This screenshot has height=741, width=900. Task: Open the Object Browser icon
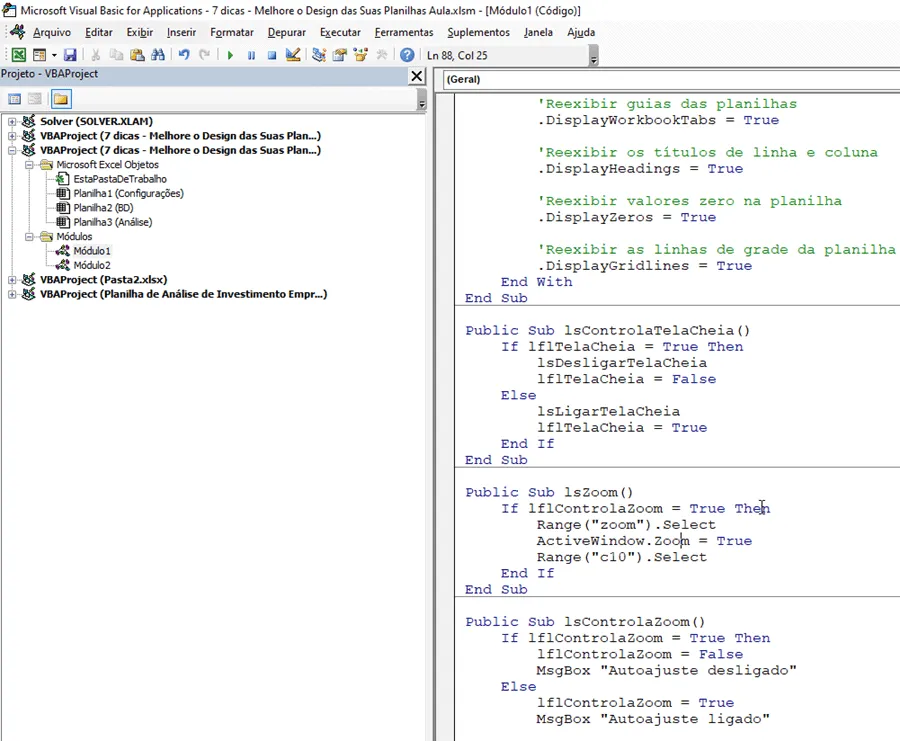click(x=360, y=55)
